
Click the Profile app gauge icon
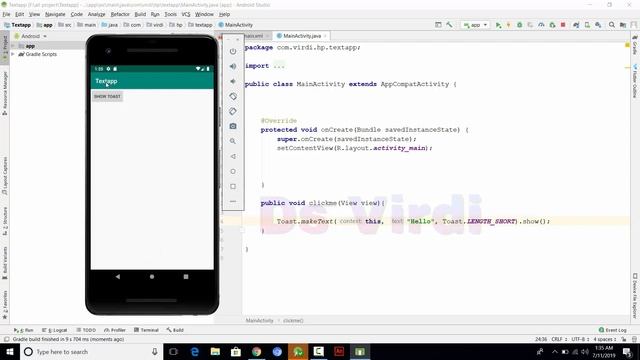pos(541,25)
